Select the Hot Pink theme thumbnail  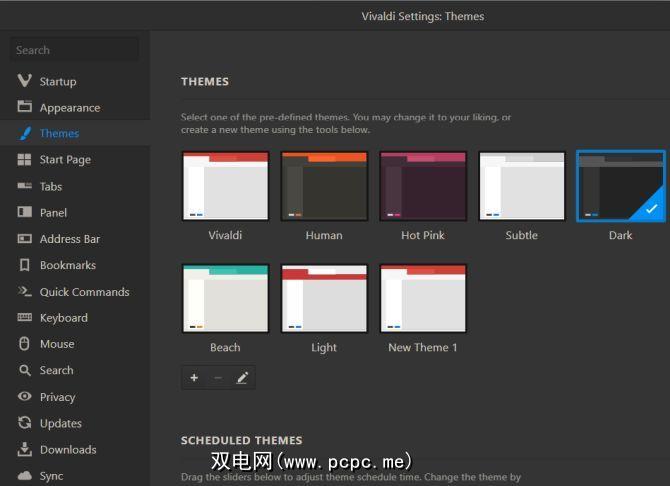point(423,186)
